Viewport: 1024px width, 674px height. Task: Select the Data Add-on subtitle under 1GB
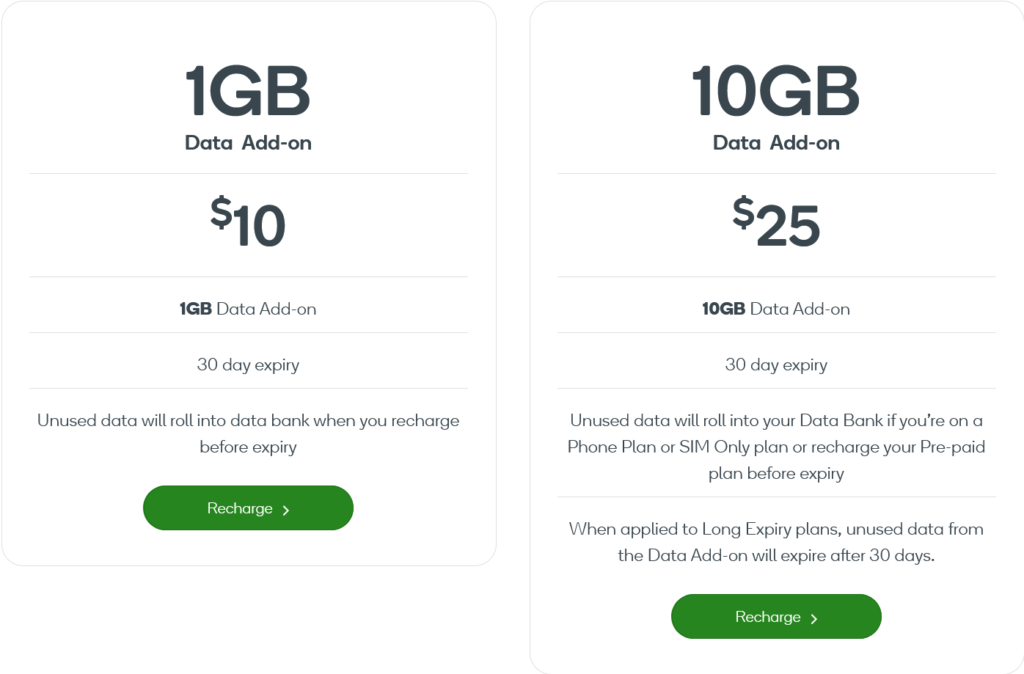[x=248, y=142]
